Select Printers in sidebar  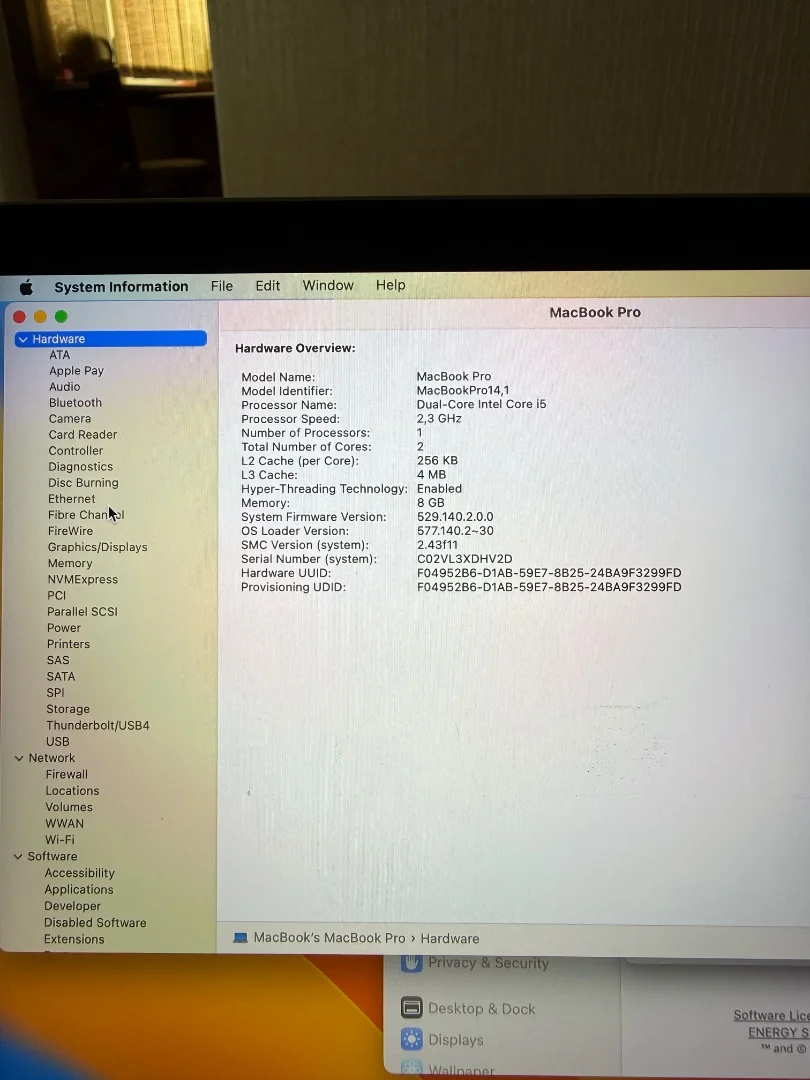(x=68, y=644)
